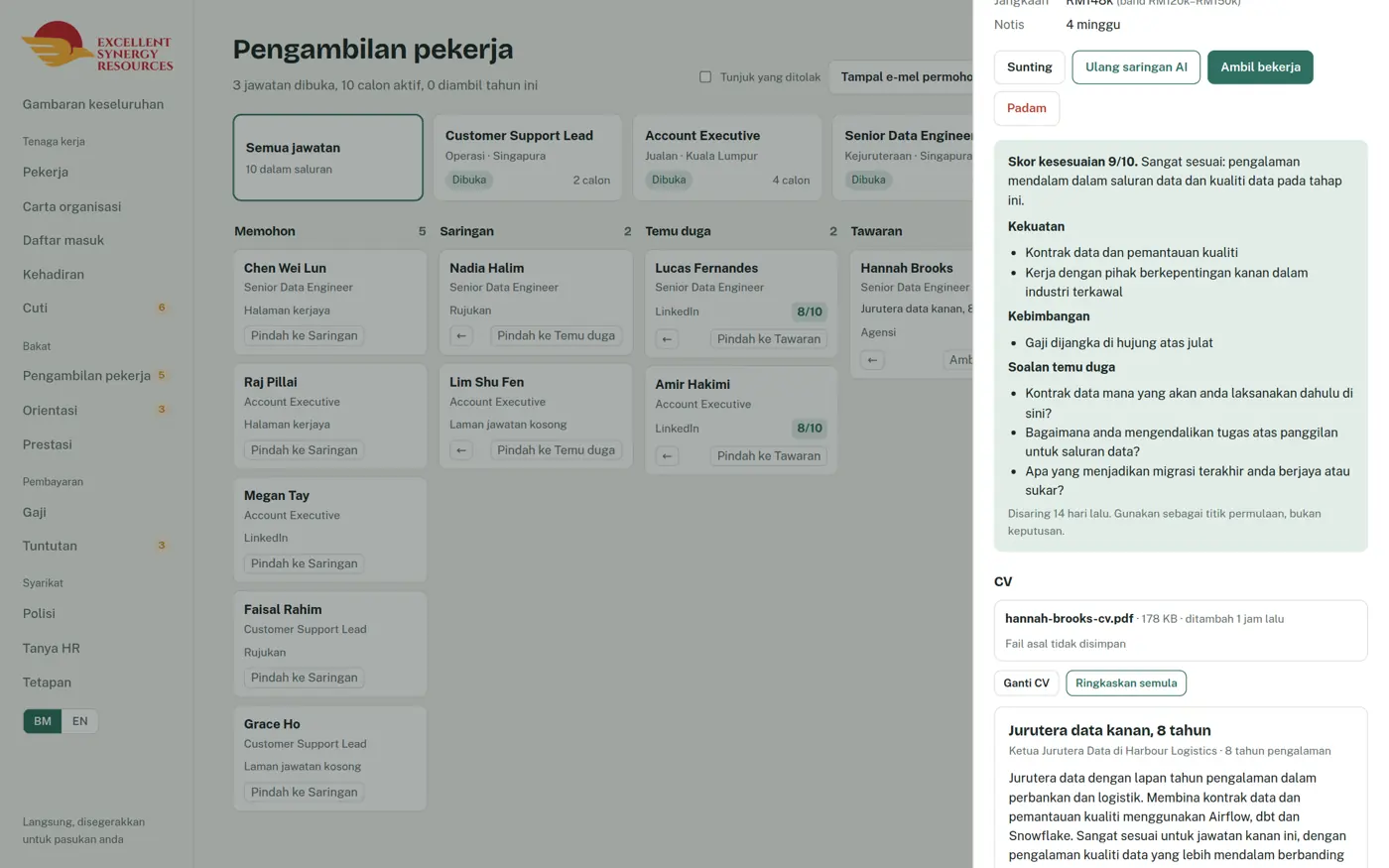Click the back arrow on Lim Shu Fen's card
Screen dimensions: 1389x868
tap(461, 450)
